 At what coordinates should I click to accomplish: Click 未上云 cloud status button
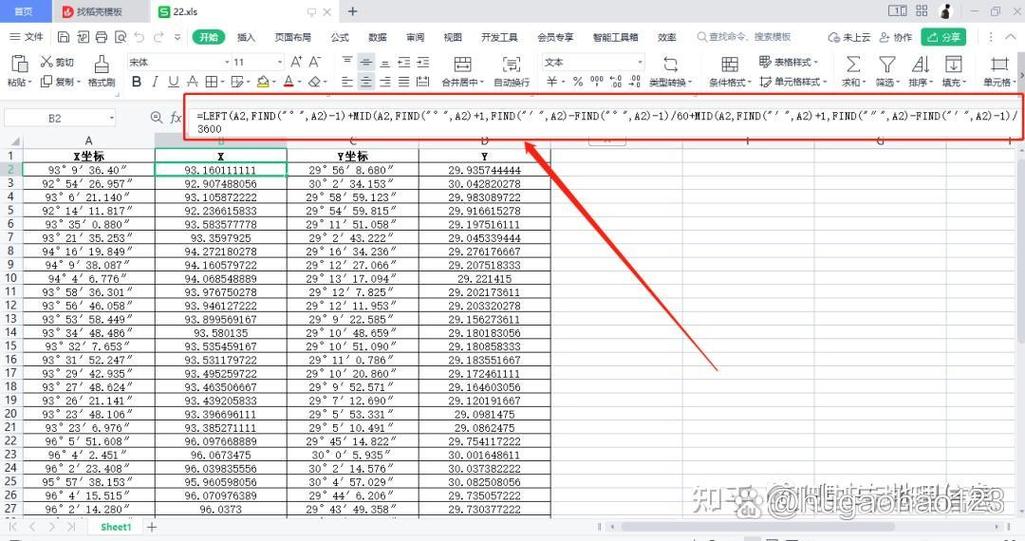(849, 37)
